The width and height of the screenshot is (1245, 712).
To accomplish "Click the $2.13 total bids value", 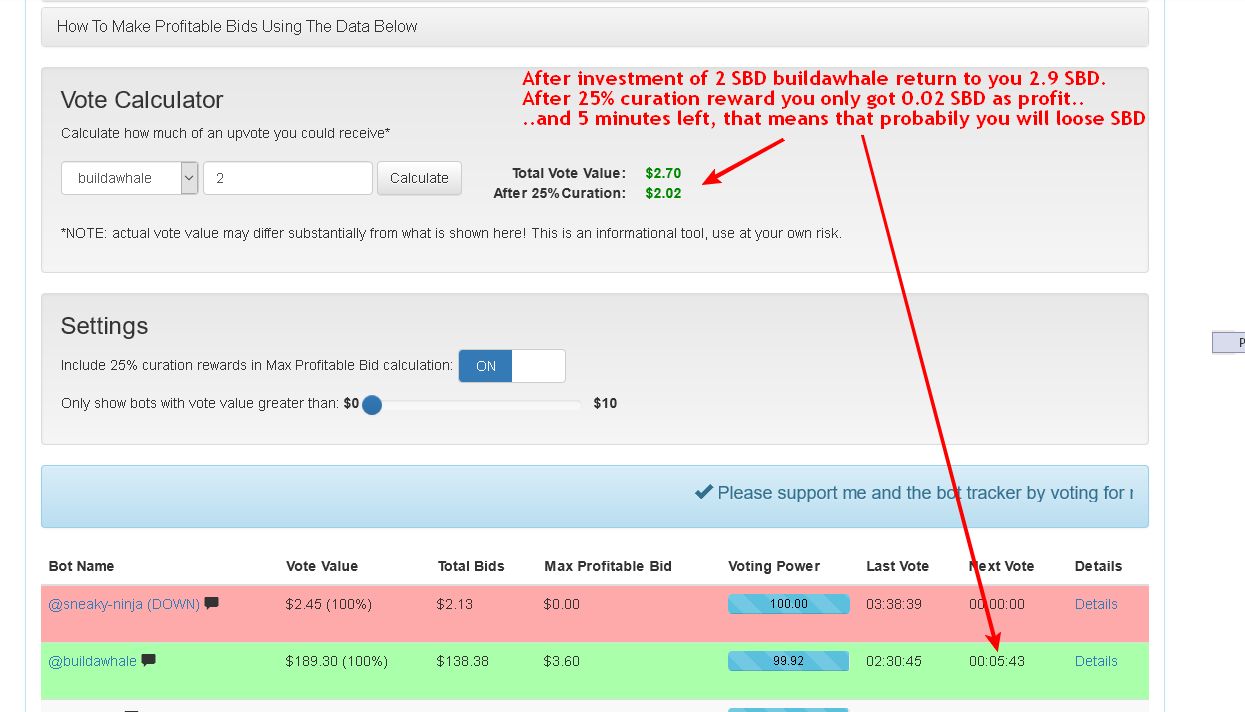I will pos(455,604).
